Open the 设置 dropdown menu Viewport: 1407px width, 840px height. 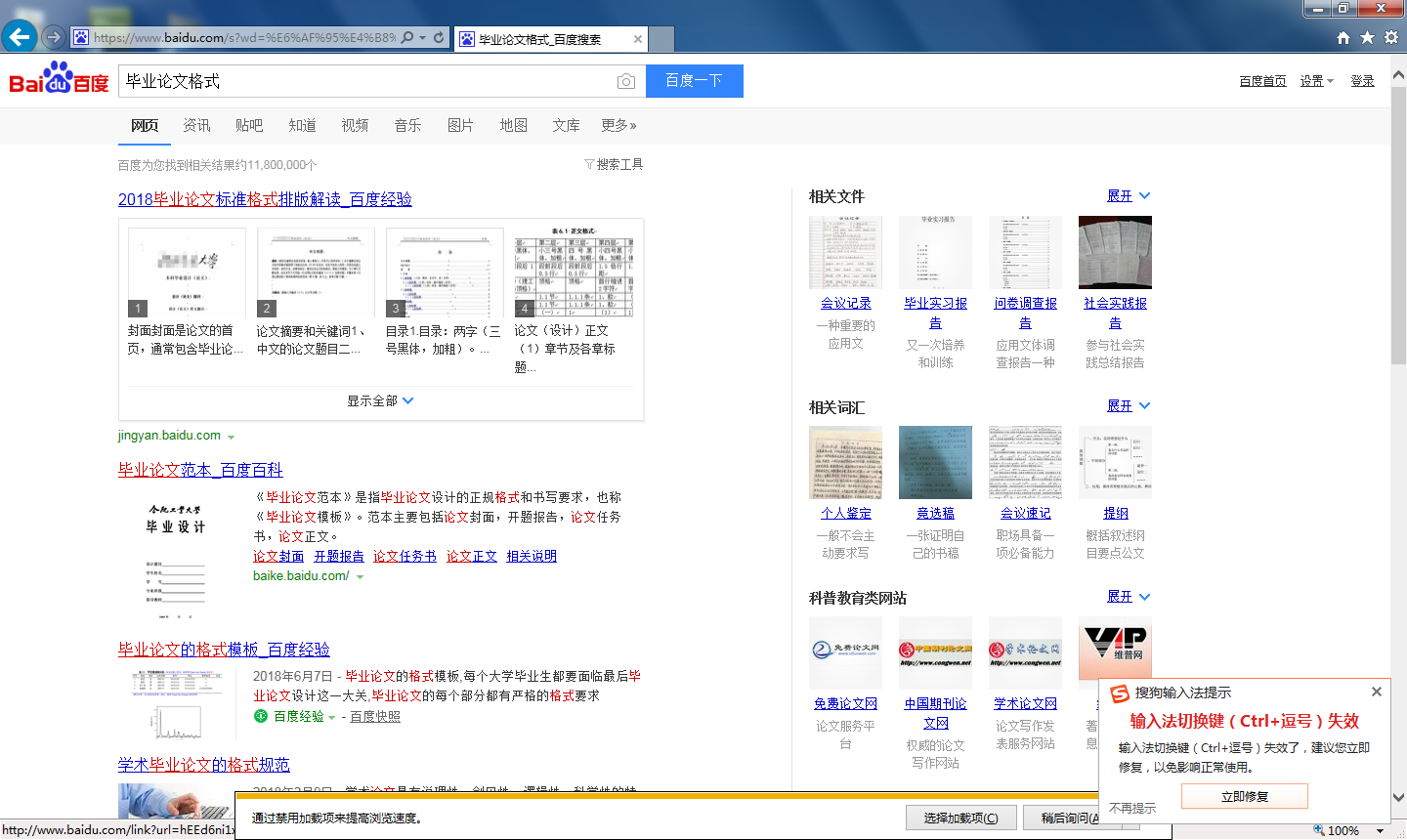click(x=1316, y=81)
